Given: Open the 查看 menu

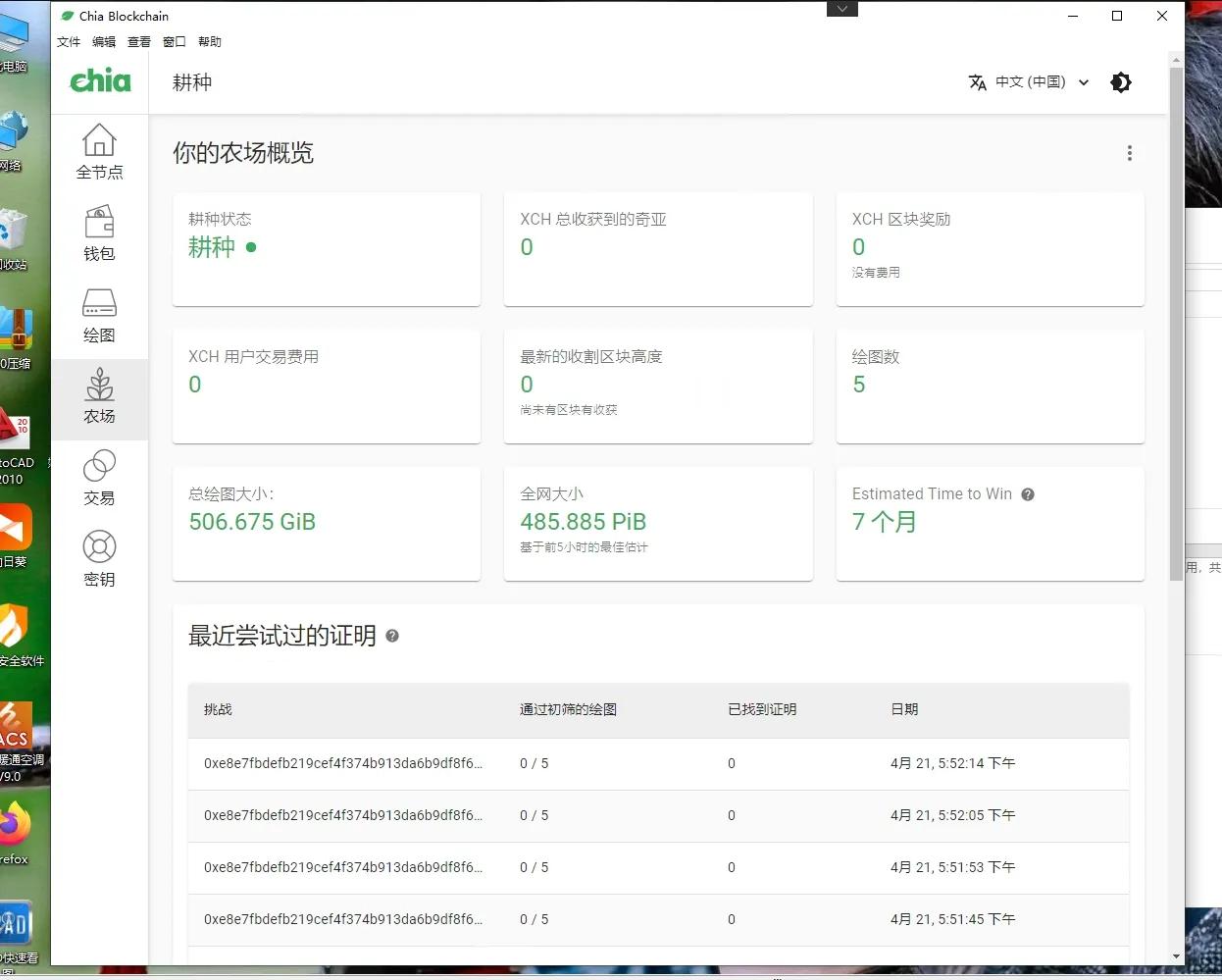Looking at the screenshot, I should click(x=138, y=41).
